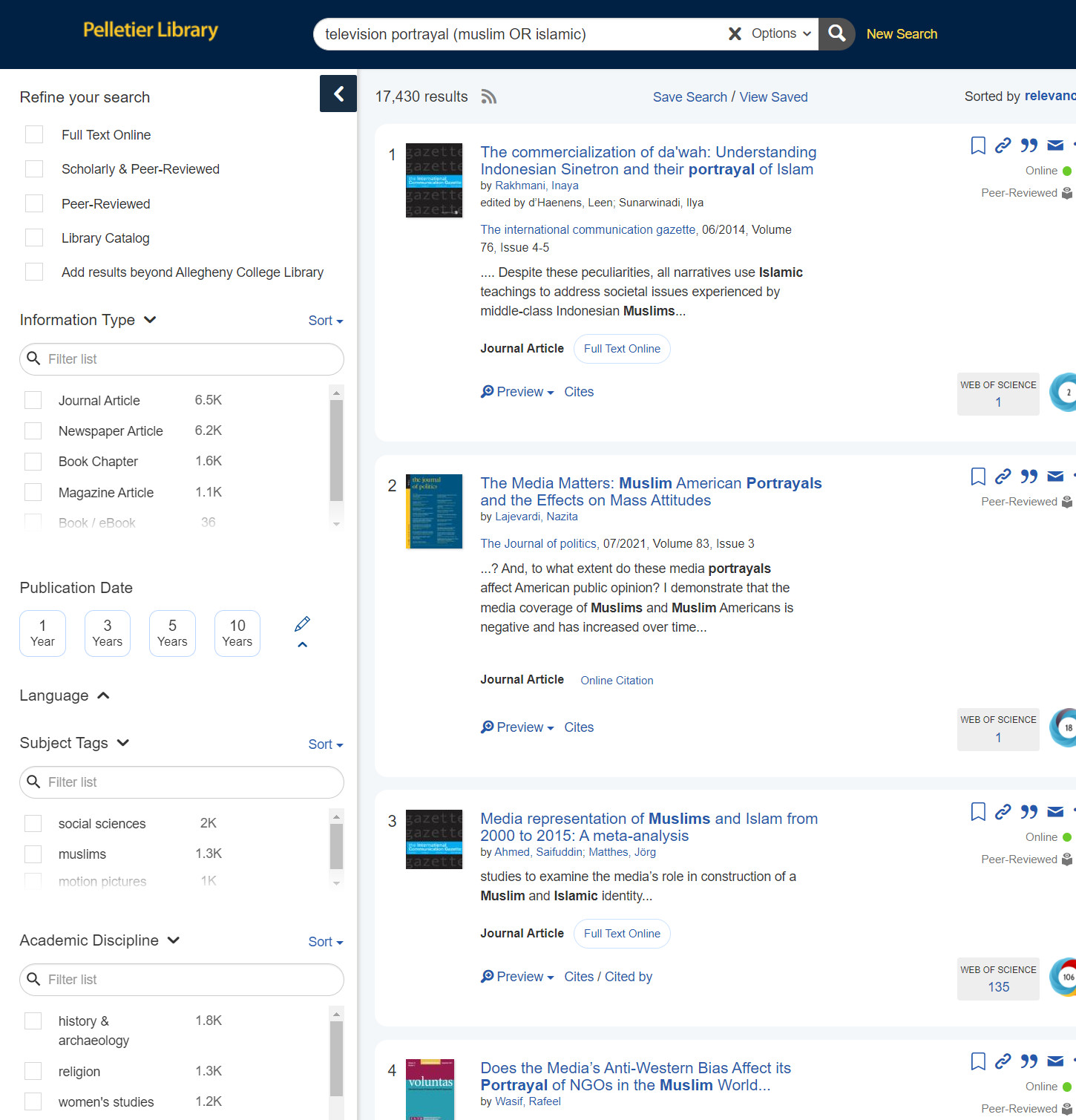
Task: Filter by 1 Year publication date
Action: click(42, 633)
